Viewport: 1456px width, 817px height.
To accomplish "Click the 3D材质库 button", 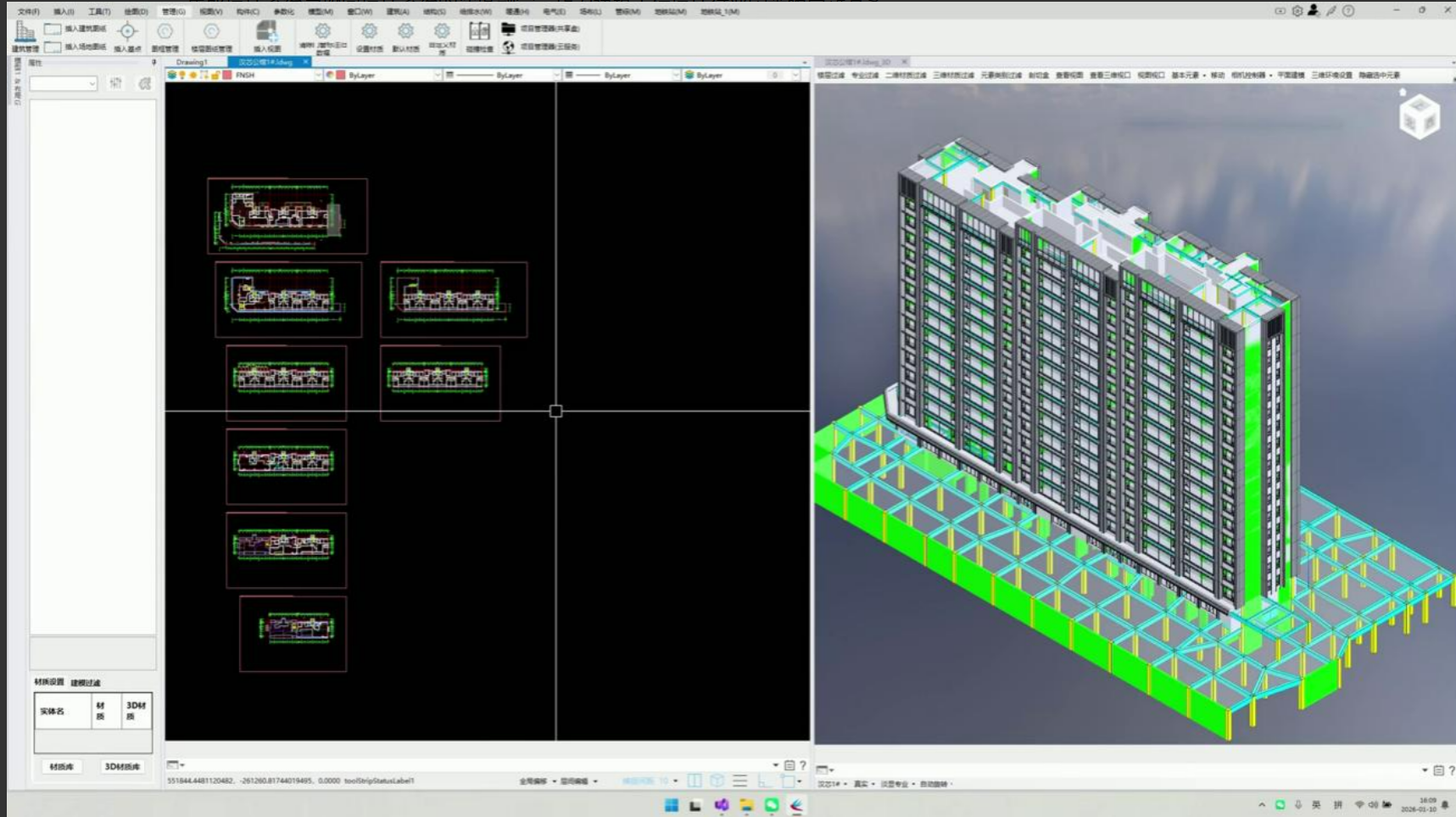I will 122,767.
